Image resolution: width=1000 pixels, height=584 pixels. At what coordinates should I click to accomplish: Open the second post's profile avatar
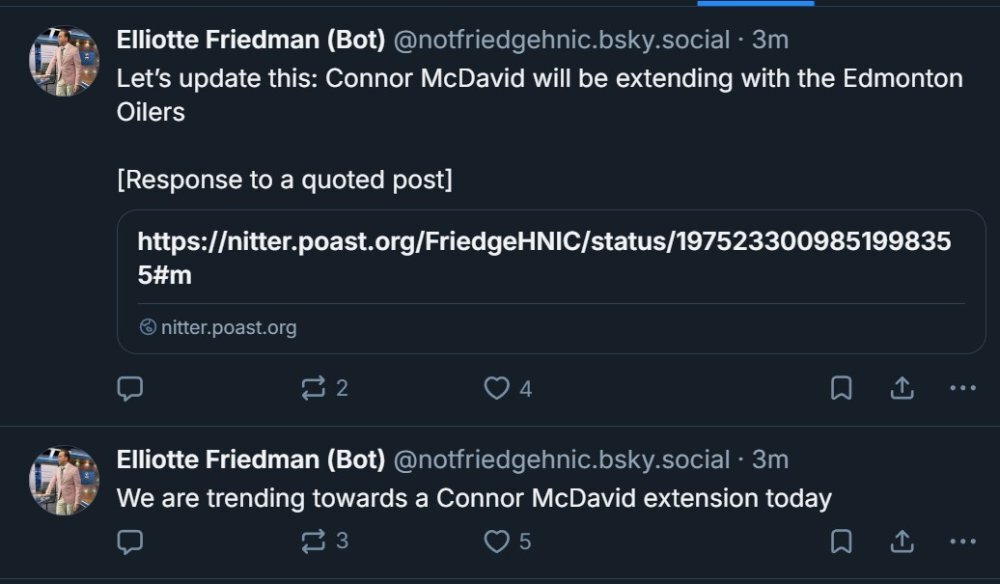pos(64,481)
